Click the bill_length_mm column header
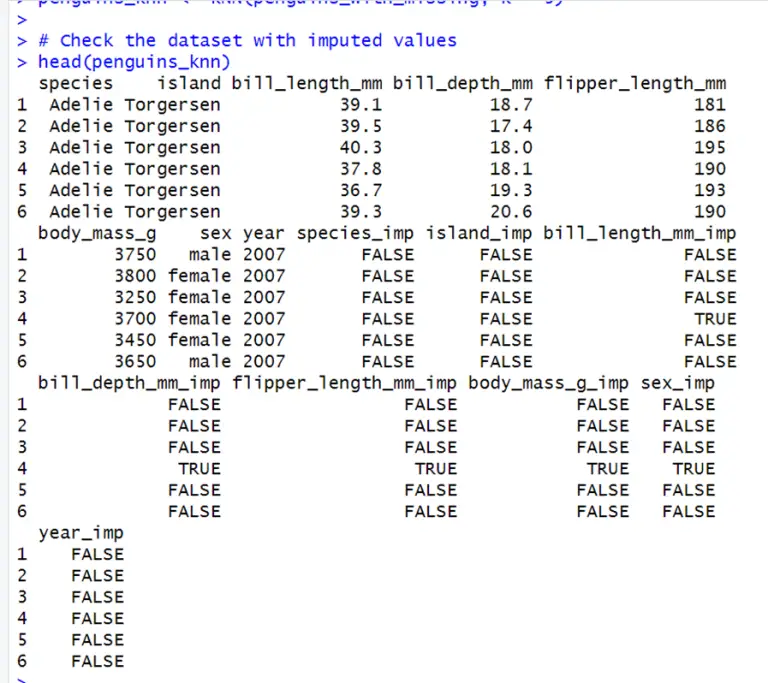The image size is (768, 683). pos(307,83)
